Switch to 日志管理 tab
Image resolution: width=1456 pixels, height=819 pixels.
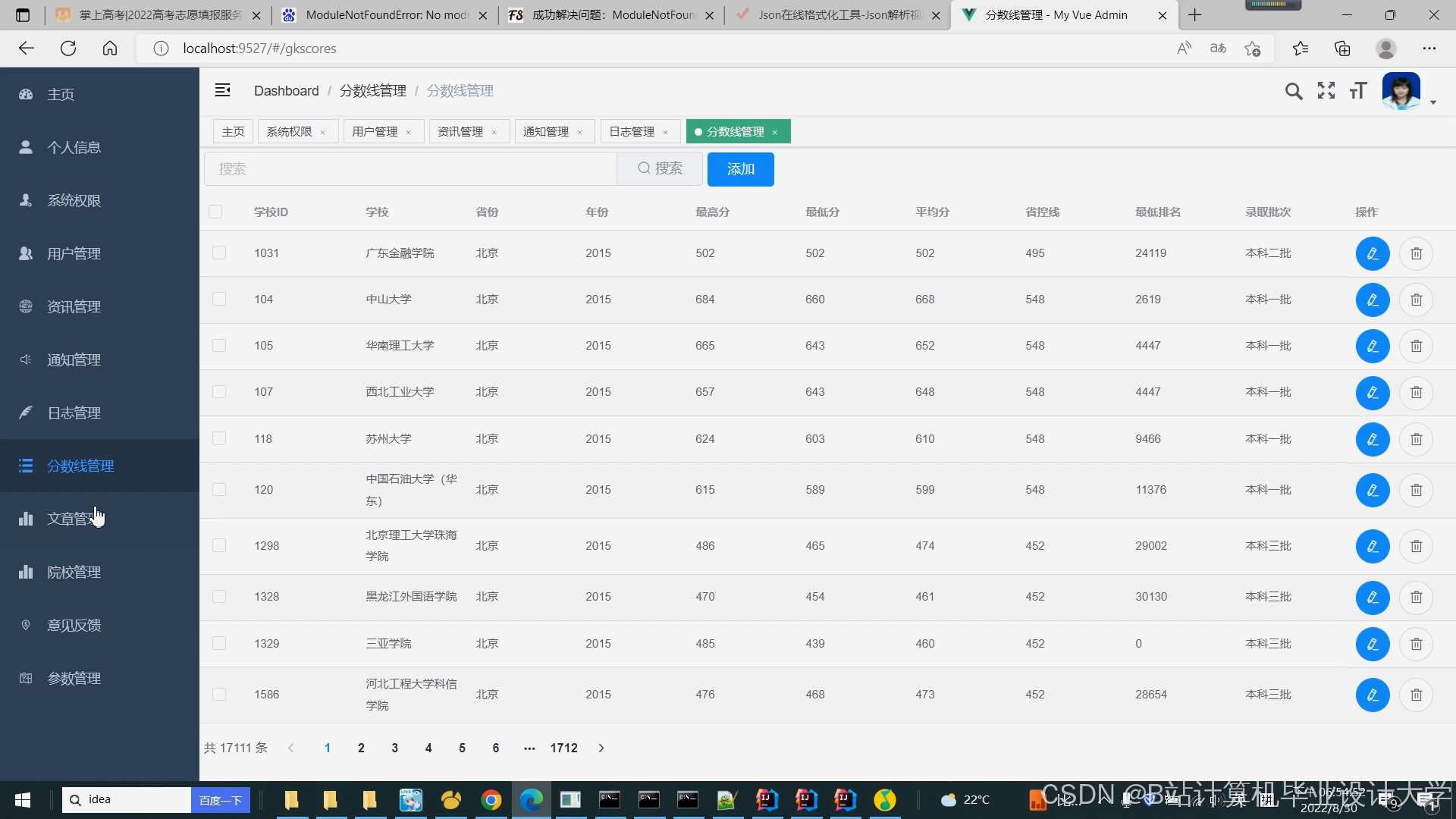pyautogui.click(x=632, y=131)
